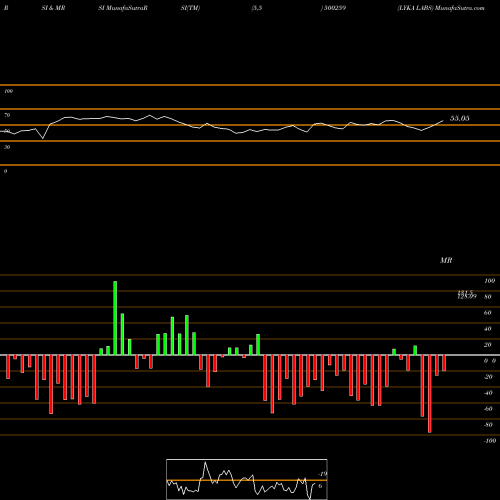The height and width of the screenshot is (500, 500).
Task: Click the MR axis label 40
Action: tap(488, 329)
